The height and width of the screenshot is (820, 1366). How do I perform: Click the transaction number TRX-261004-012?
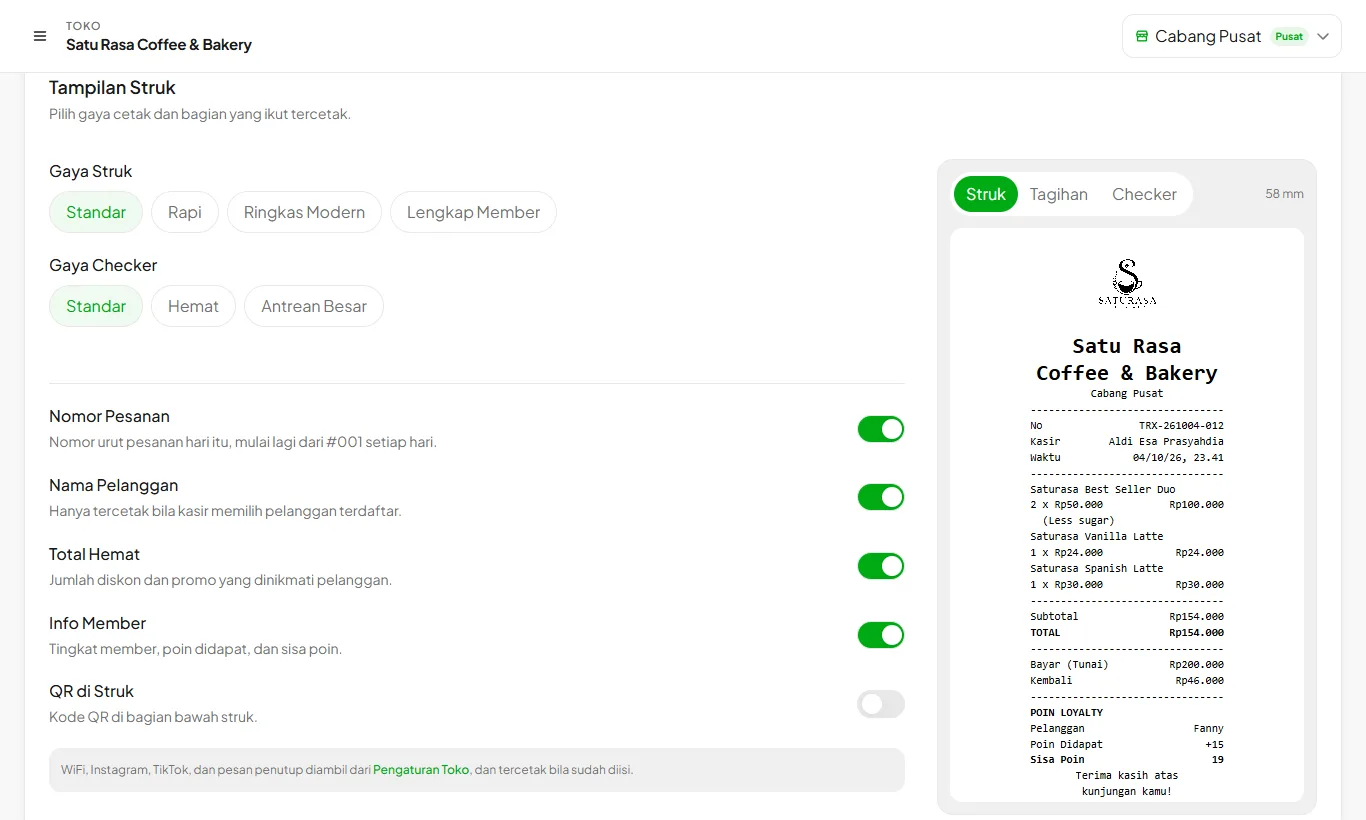pyautogui.click(x=1181, y=426)
